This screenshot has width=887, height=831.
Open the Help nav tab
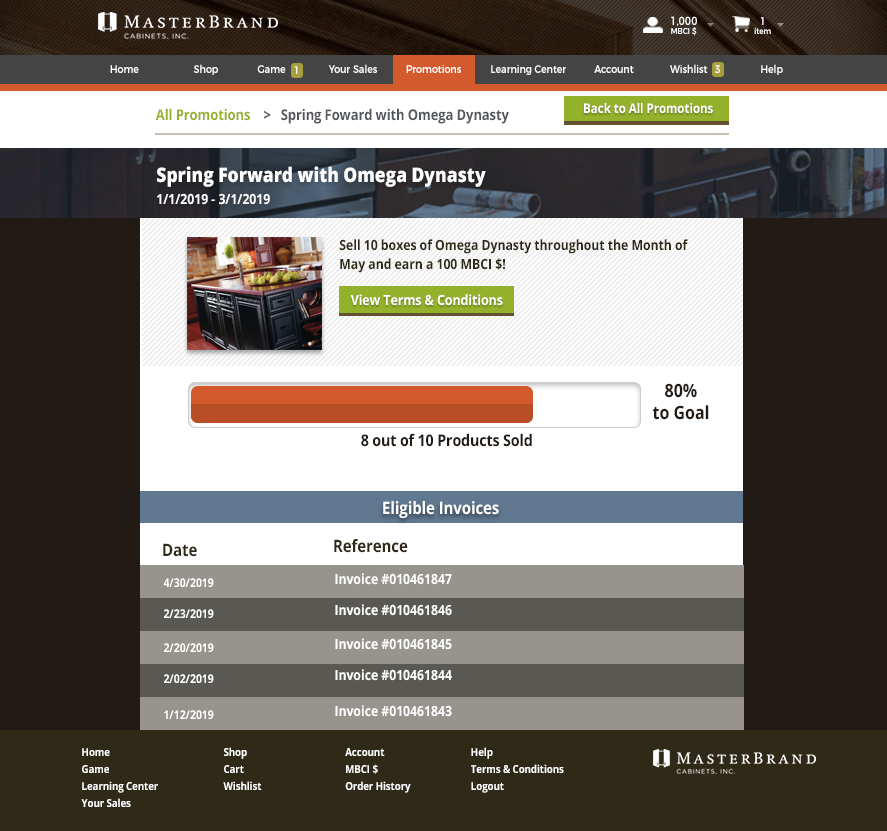point(771,69)
